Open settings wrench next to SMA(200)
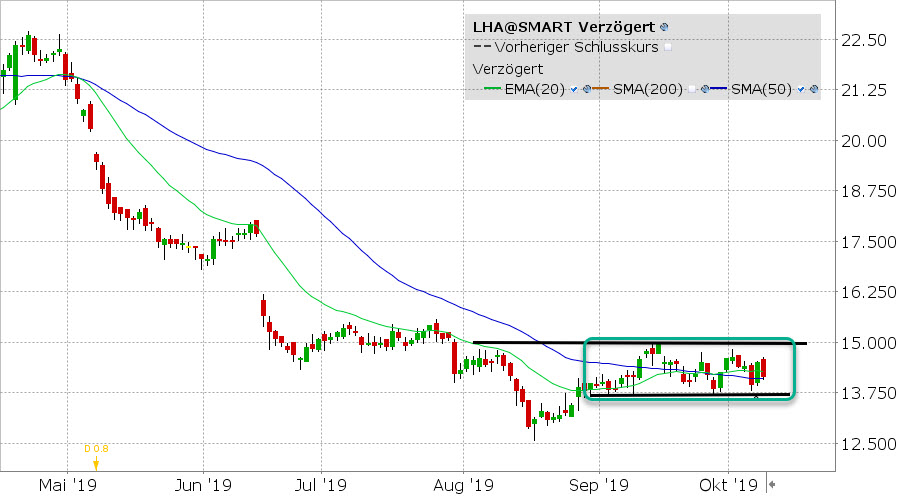Screen dimensions: 900x500 pos(705,89)
